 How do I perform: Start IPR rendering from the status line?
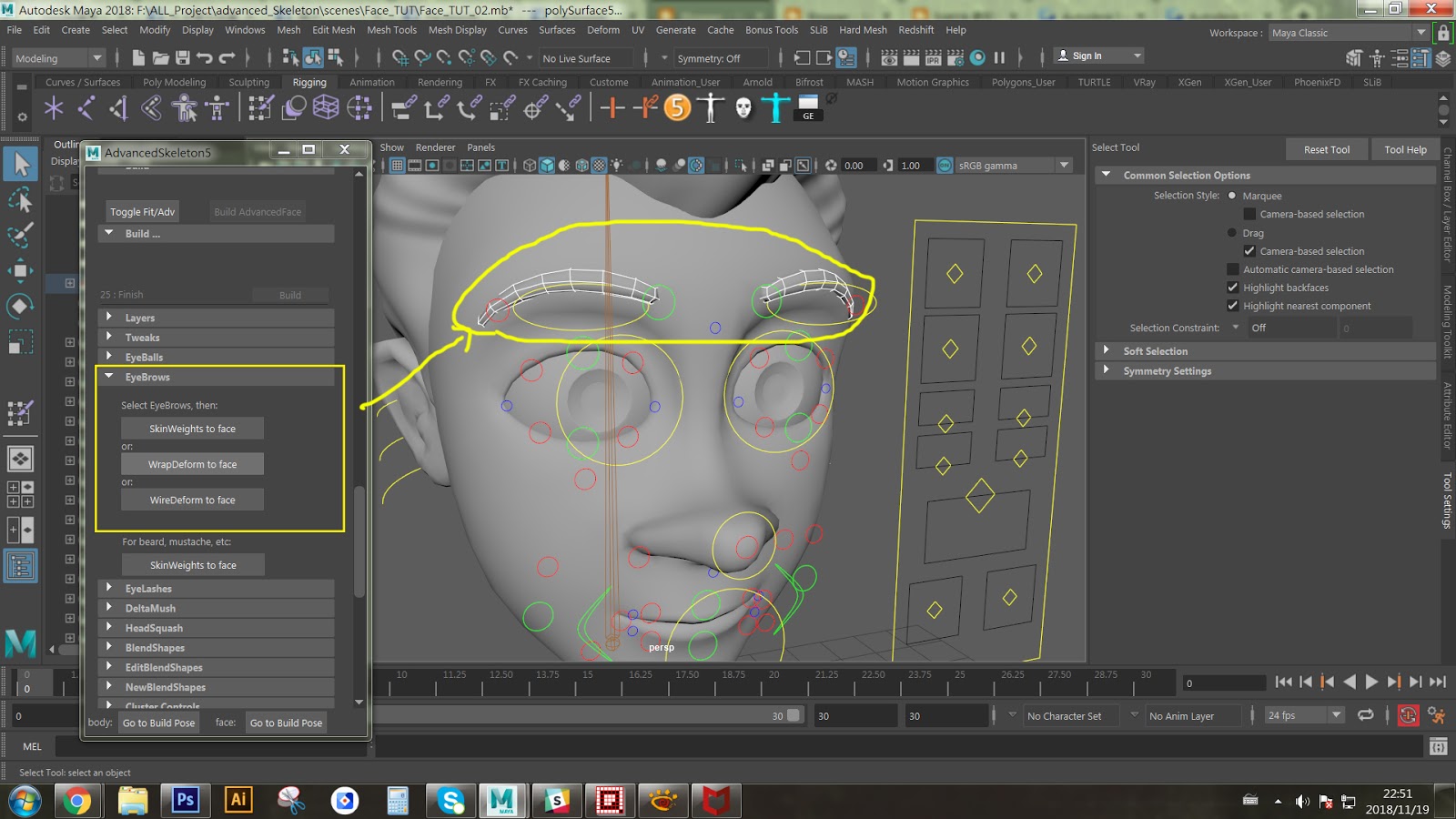(934, 57)
